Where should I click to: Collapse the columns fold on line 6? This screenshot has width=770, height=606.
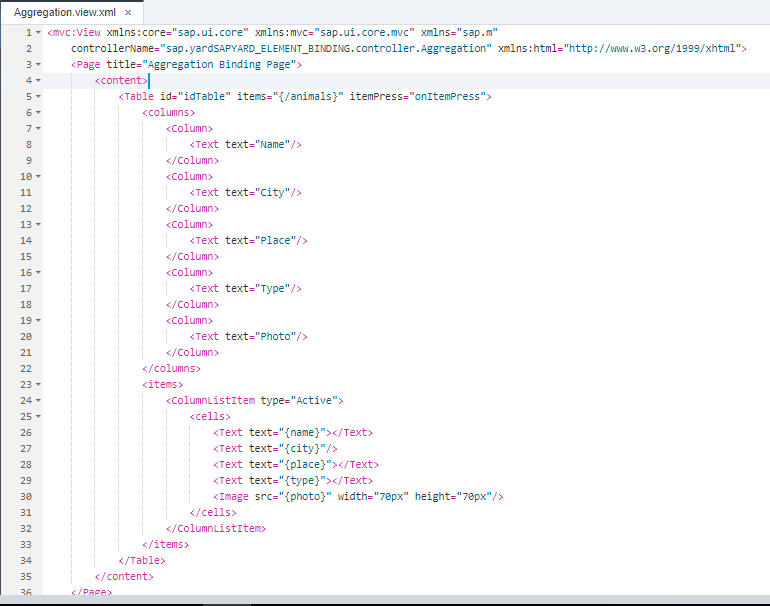coord(38,113)
